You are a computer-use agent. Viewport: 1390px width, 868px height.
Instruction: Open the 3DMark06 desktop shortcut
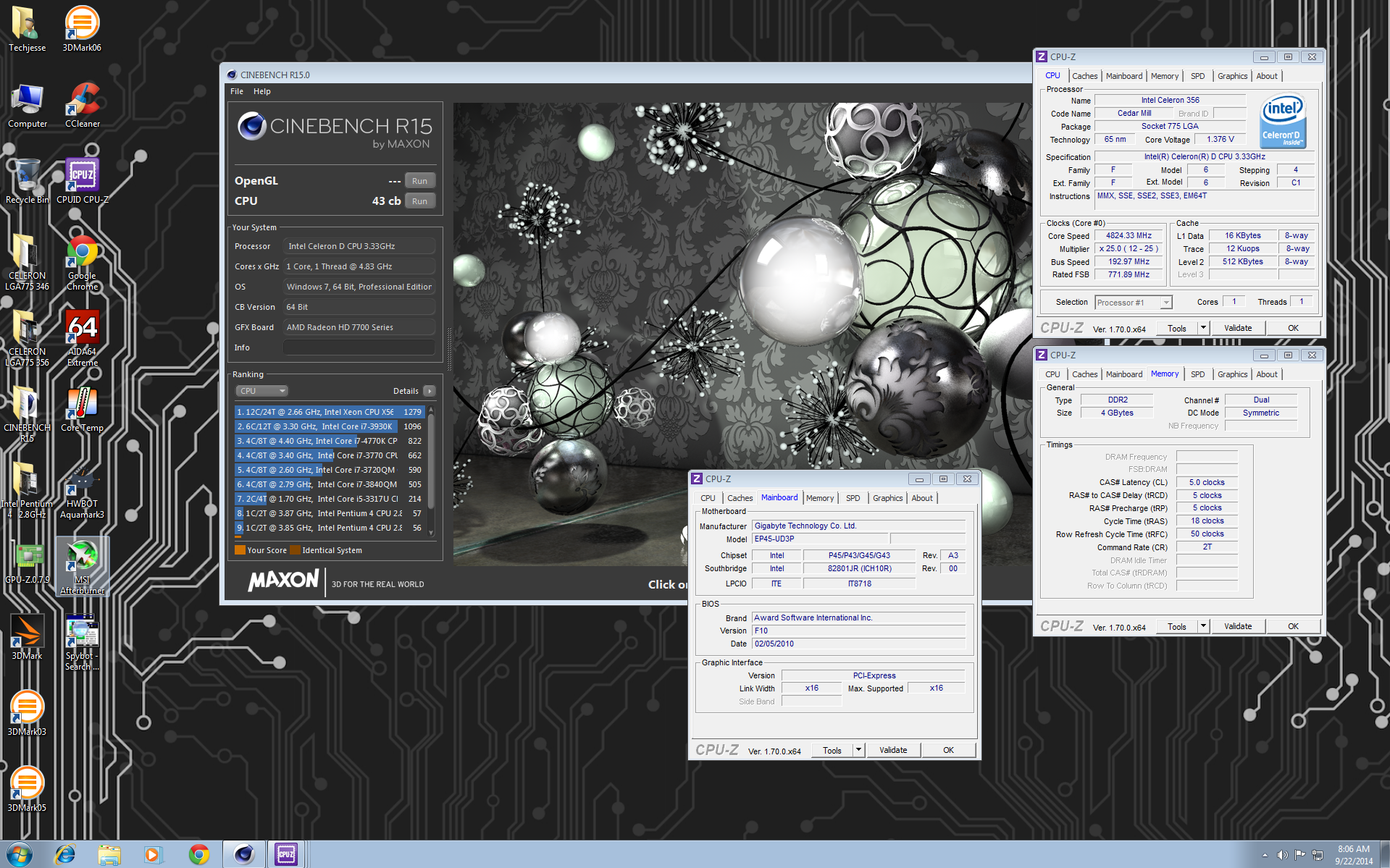pos(82,29)
